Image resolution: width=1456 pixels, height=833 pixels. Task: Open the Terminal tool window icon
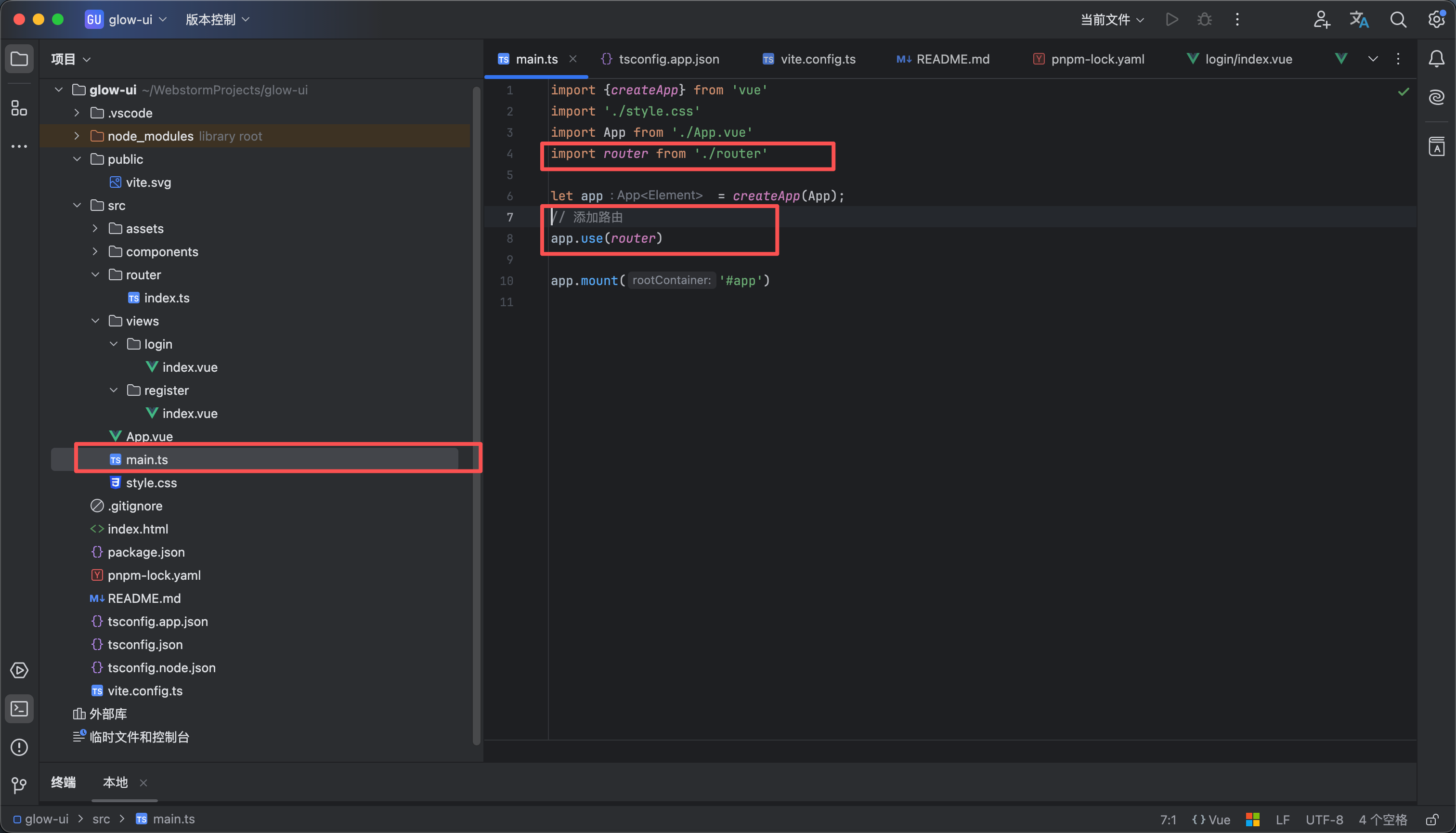pos(19,709)
